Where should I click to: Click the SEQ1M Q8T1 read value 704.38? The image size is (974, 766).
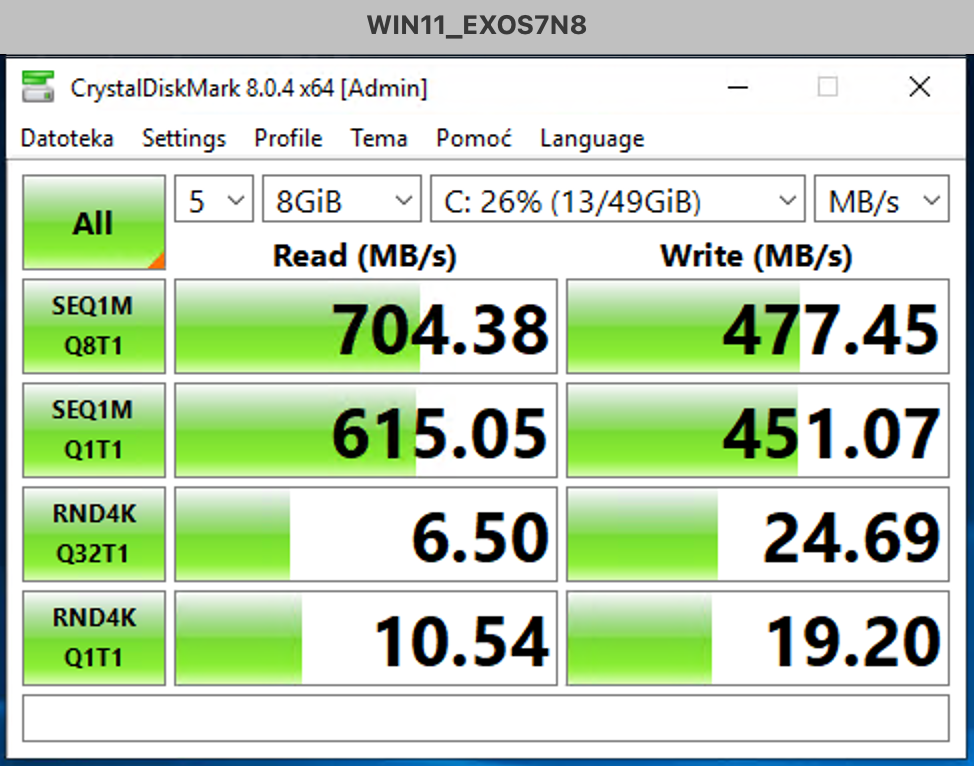pos(366,326)
